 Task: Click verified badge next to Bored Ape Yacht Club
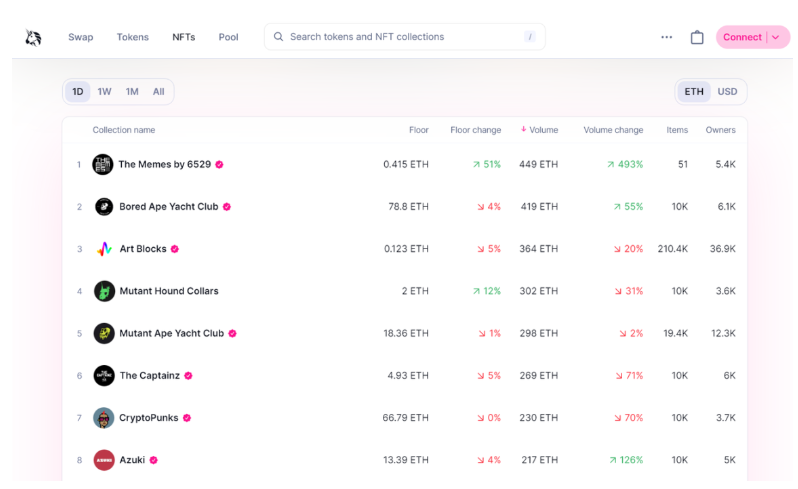[x=227, y=207]
